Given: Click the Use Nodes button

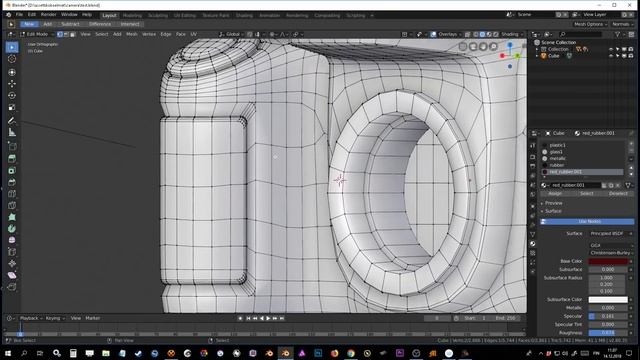Looking at the screenshot, I should [588, 222].
